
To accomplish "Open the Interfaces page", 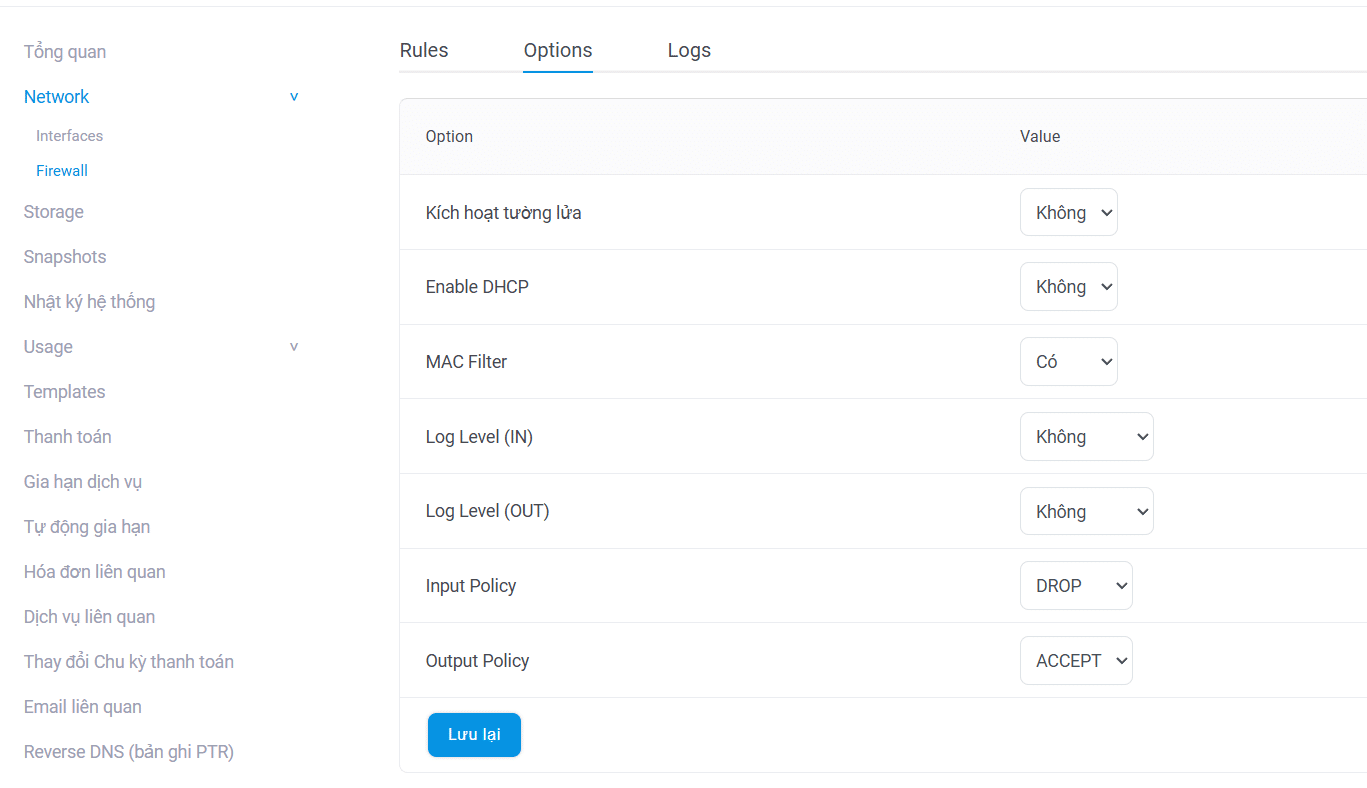I will pyautogui.click(x=69, y=135).
